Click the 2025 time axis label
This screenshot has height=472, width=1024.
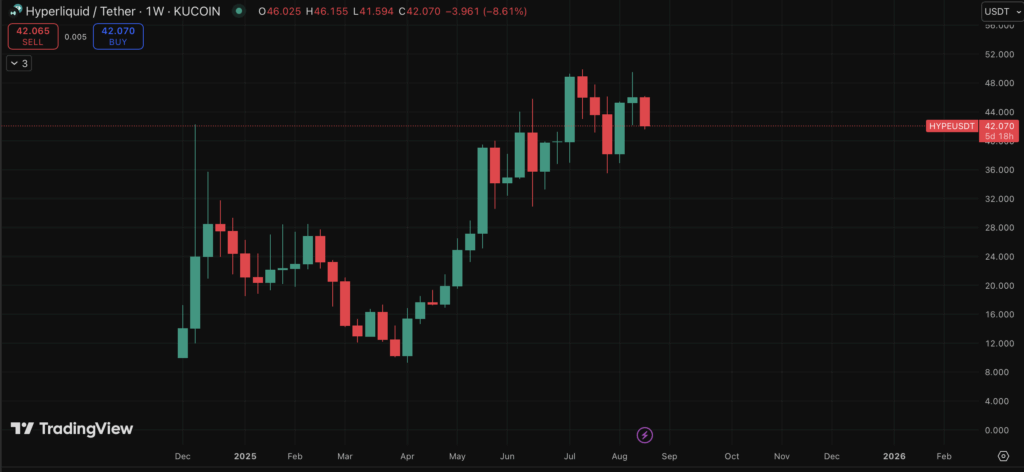coord(246,456)
